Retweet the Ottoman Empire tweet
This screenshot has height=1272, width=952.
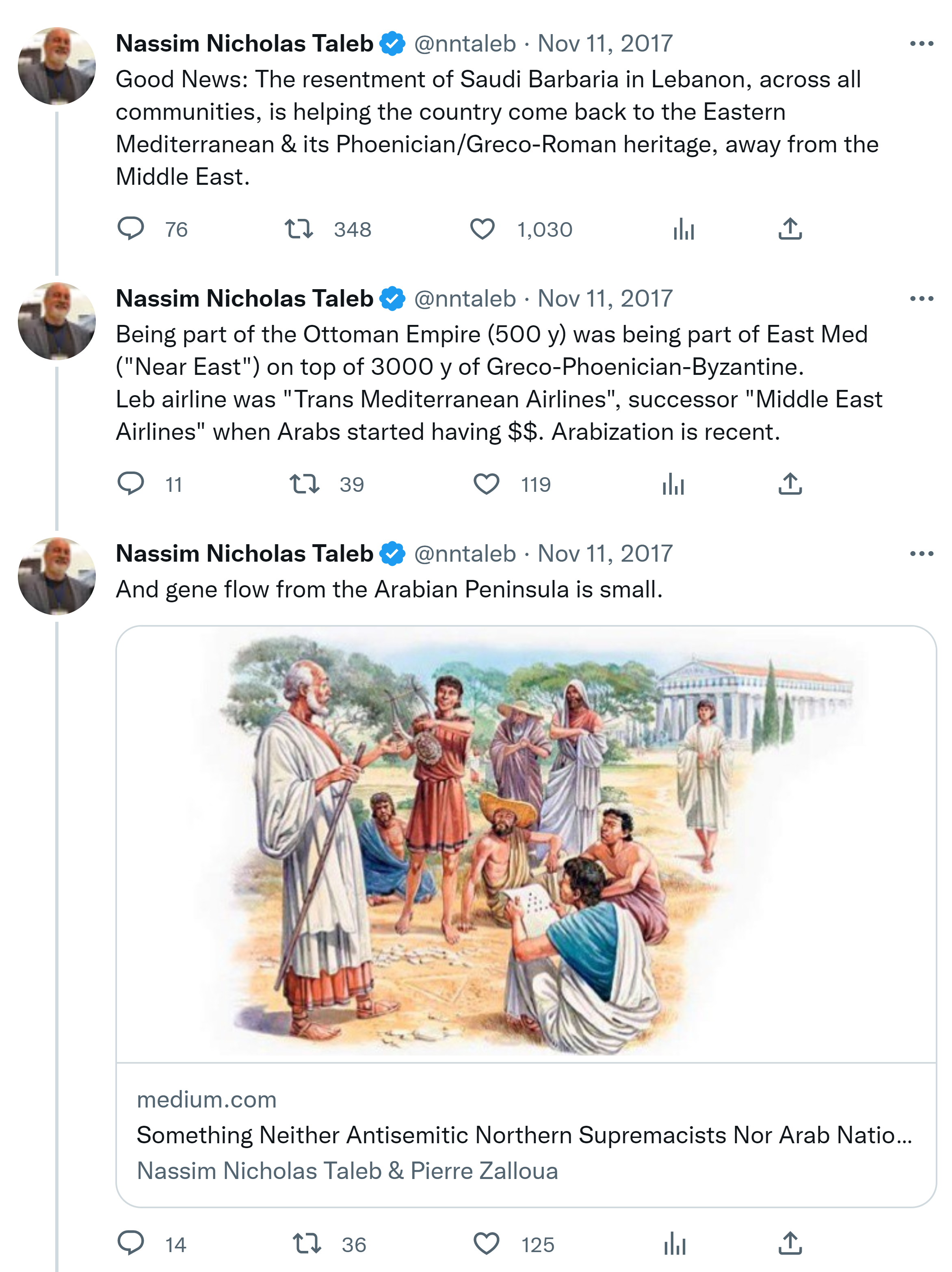pos(304,484)
